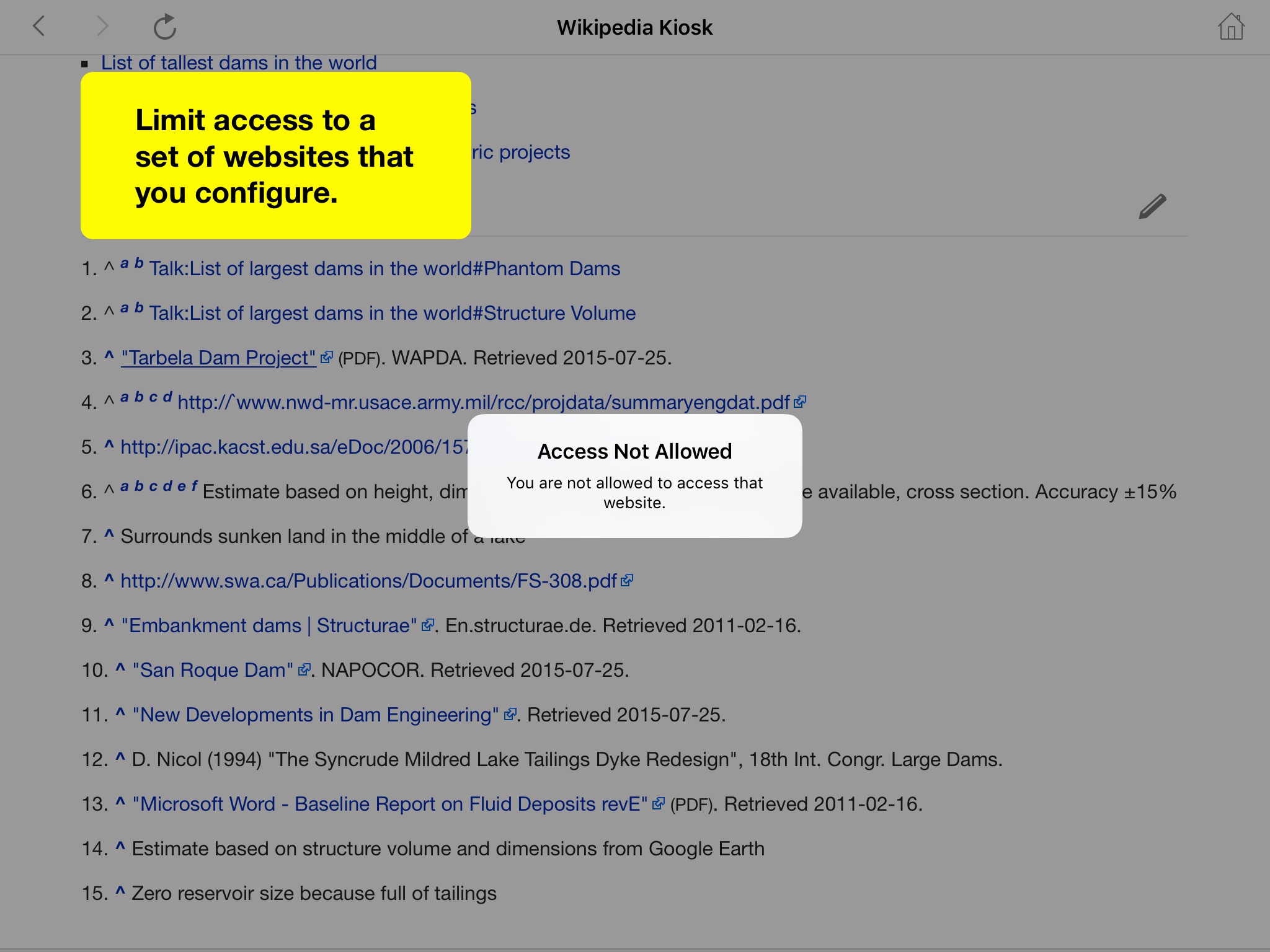
Task: Reload the page with the refresh icon
Action: (165, 27)
